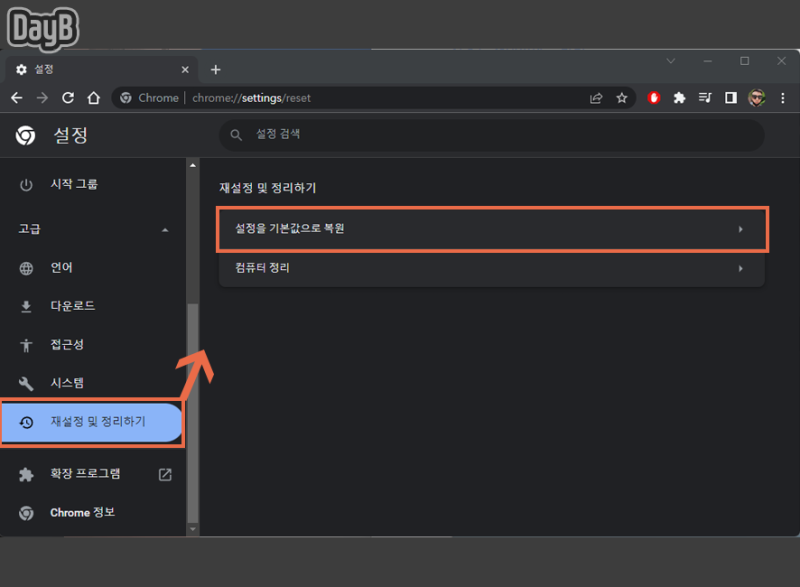Click the gear icon on the 설정 tab

21,69
